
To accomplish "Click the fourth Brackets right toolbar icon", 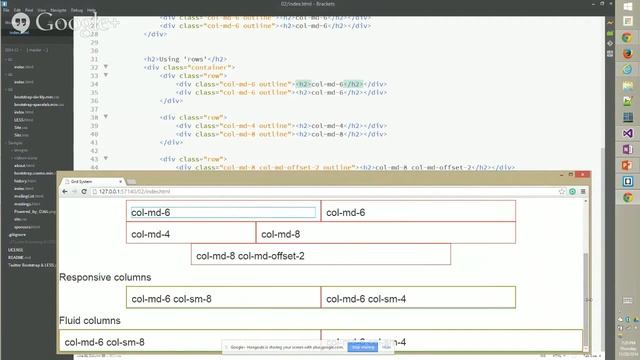I will coord(610,53).
